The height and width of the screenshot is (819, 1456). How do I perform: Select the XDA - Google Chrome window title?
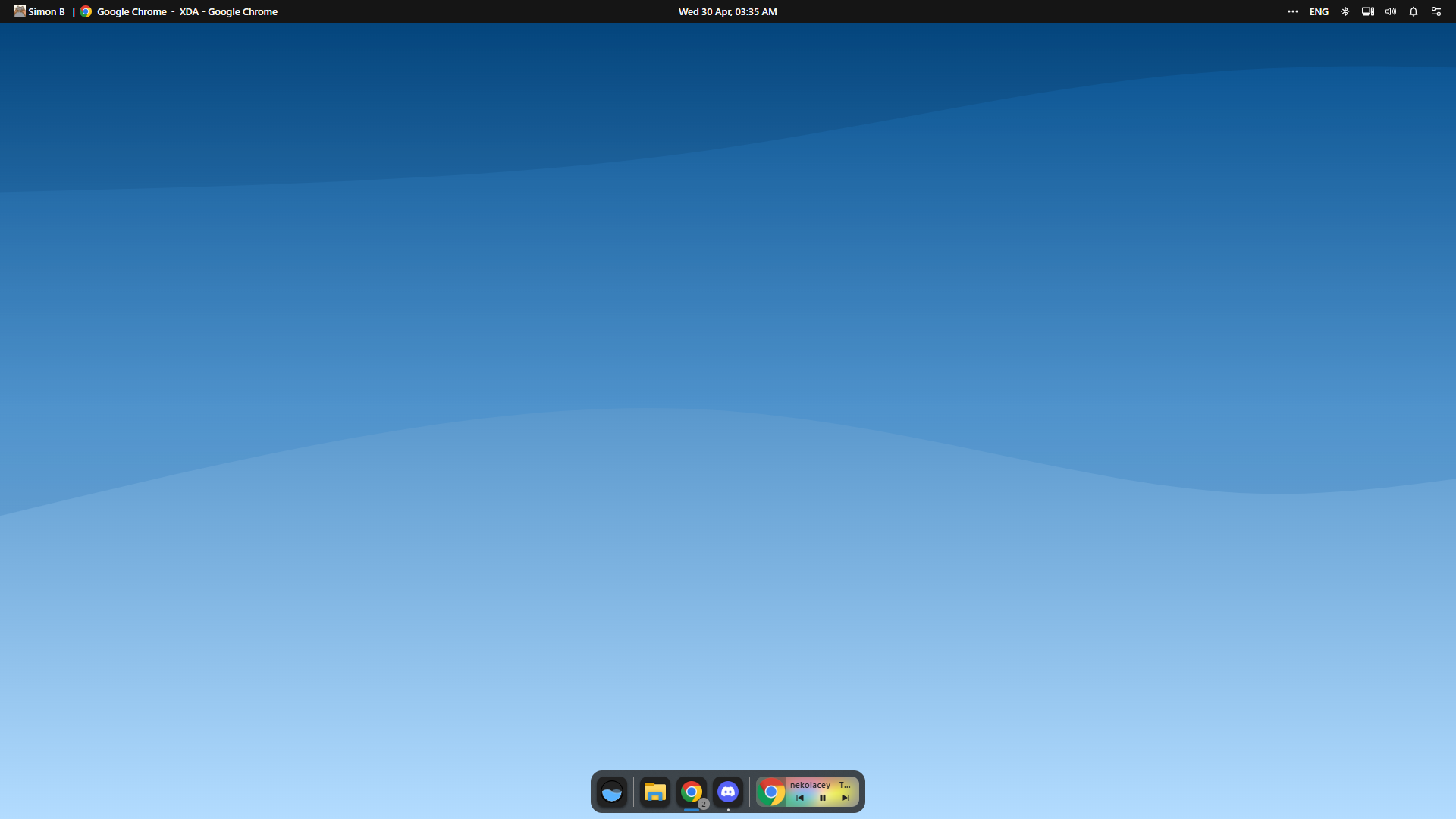[227, 11]
